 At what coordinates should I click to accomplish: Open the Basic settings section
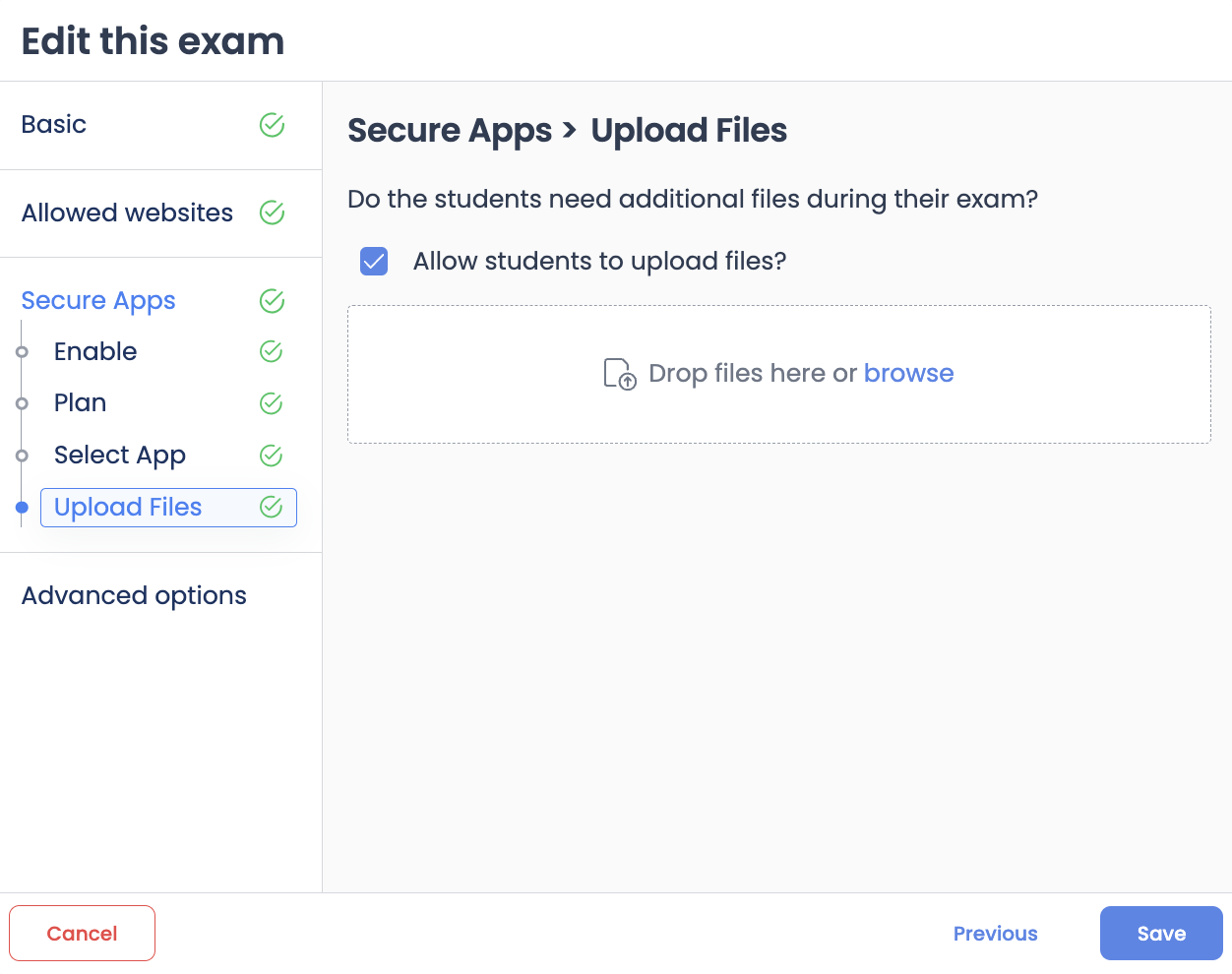coord(53,125)
